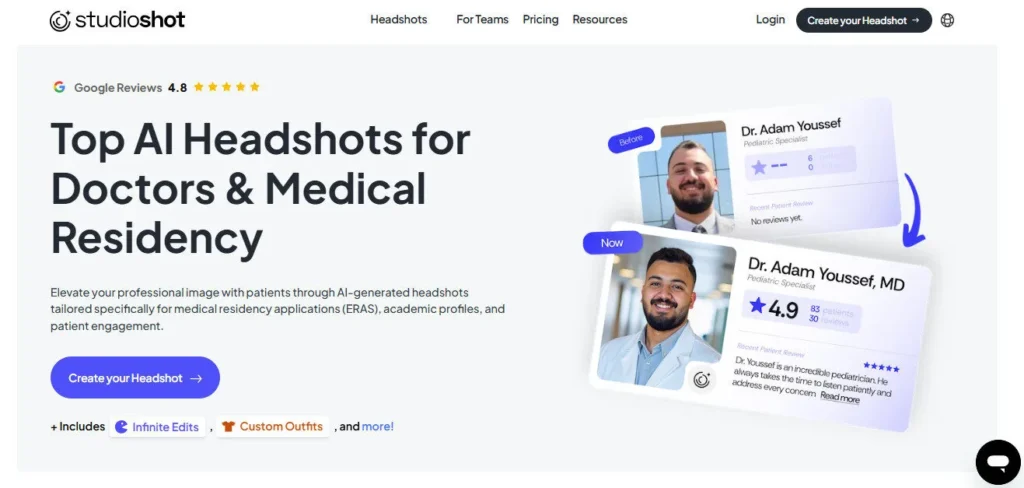The image size is (1024, 488).
Task: Expand the Resources nav menu
Action: pos(600,20)
